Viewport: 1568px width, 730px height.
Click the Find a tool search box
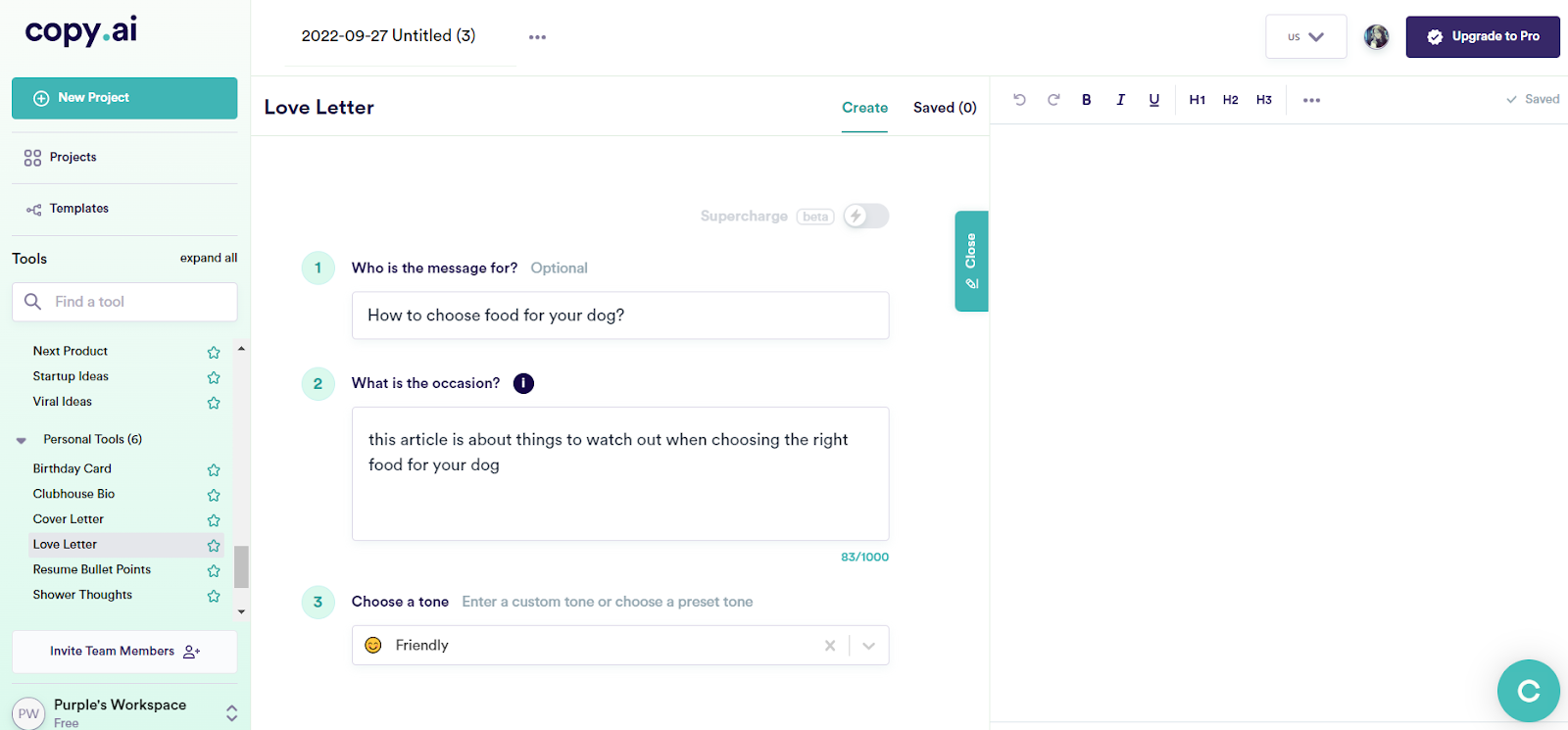(124, 302)
